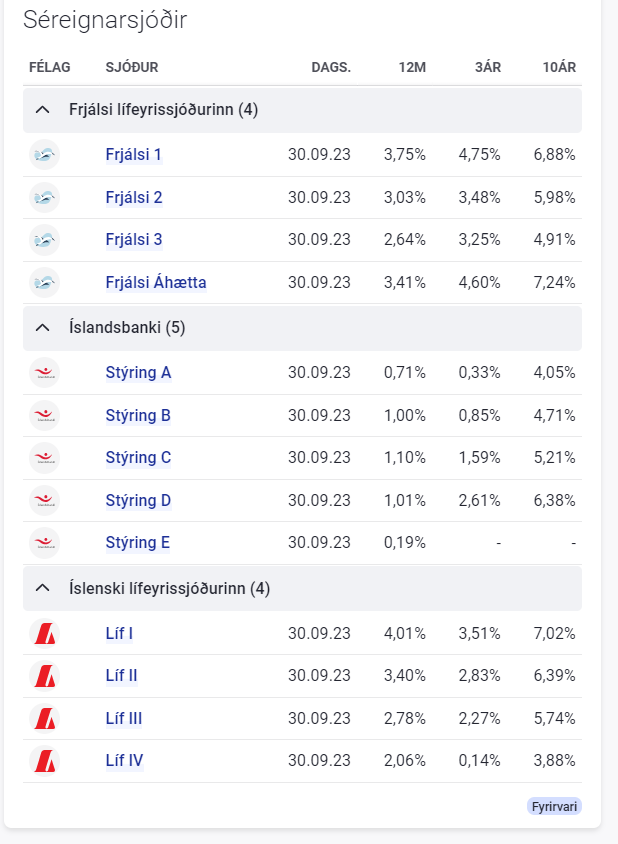Click the Fyrirvari disclaimer button
The width and height of the screenshot is (618, 844).
pyautogui.click(x=554, y=806)
